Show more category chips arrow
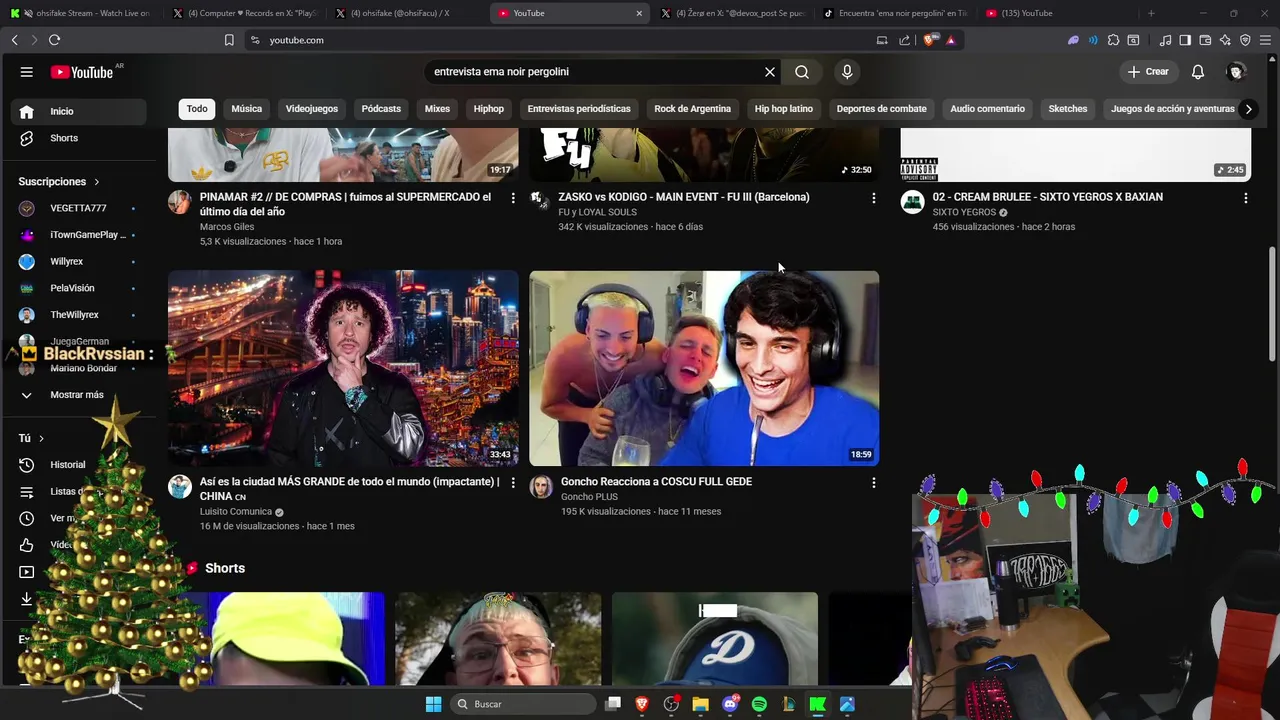This screenshot has width=1280, height=720. tap(1248, 109)
